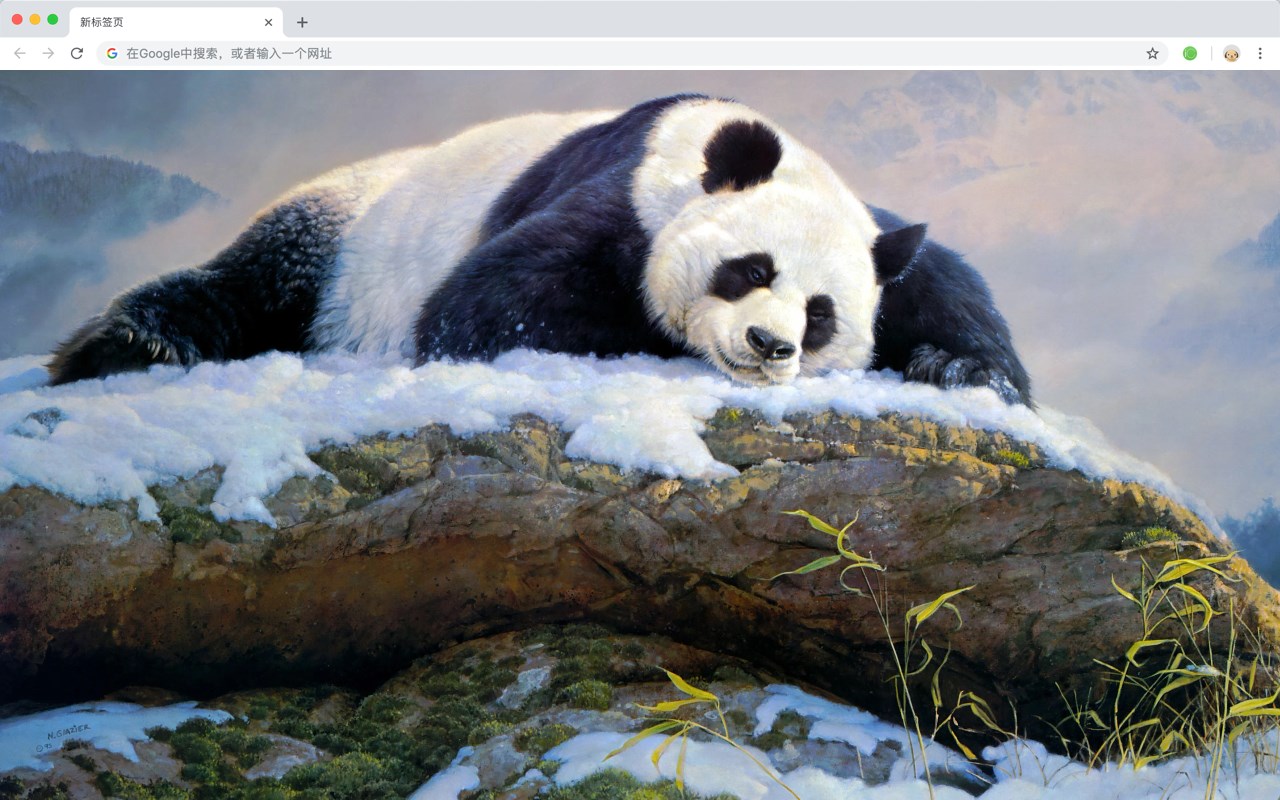
Task: Go back to the previous page
Action: [20, 53]
